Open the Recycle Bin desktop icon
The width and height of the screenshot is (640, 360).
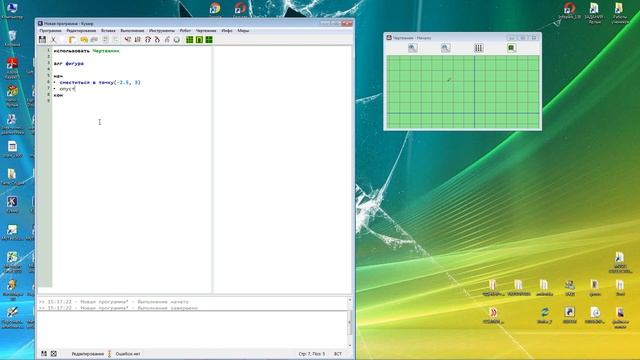point(12,38)
